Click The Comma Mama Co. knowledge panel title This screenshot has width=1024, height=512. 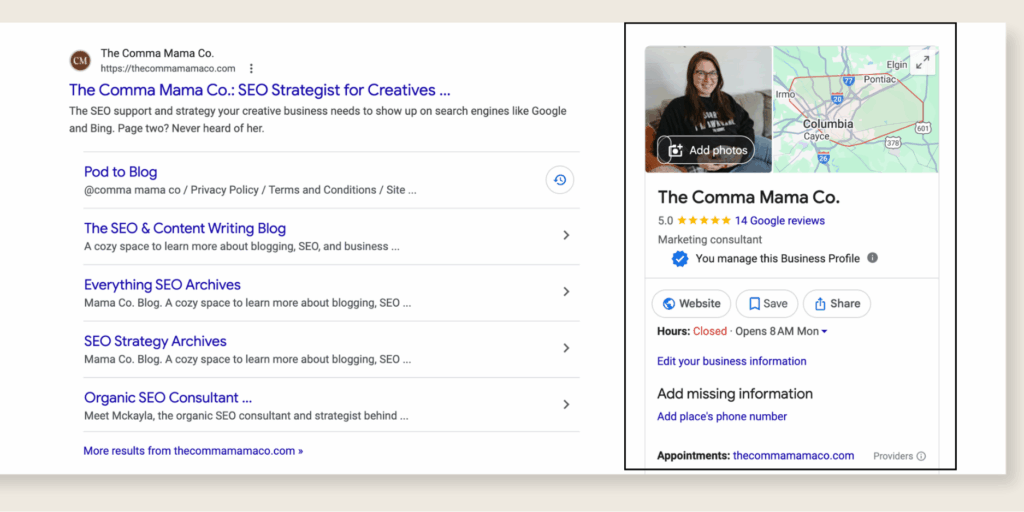point(748,197)
